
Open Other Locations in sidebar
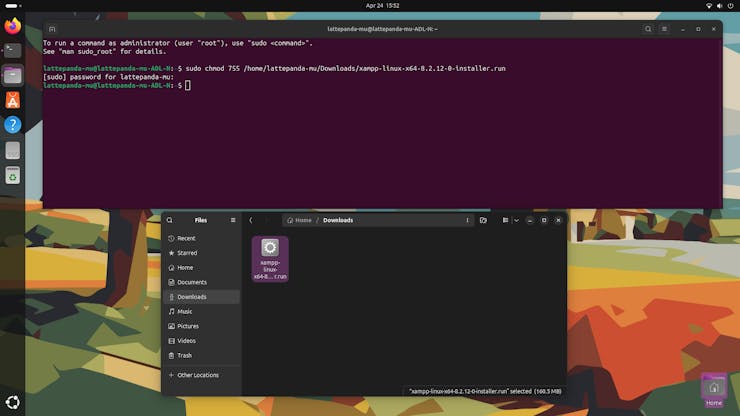pyautogui.click(x=198, y=375)
